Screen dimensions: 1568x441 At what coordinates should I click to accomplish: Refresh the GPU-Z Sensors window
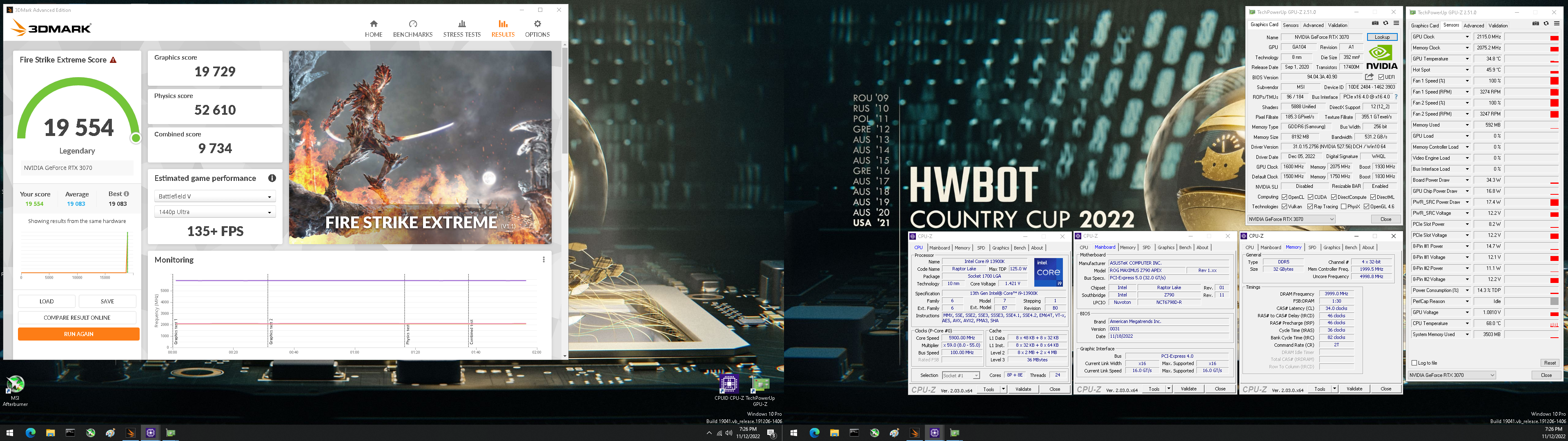1546,24
